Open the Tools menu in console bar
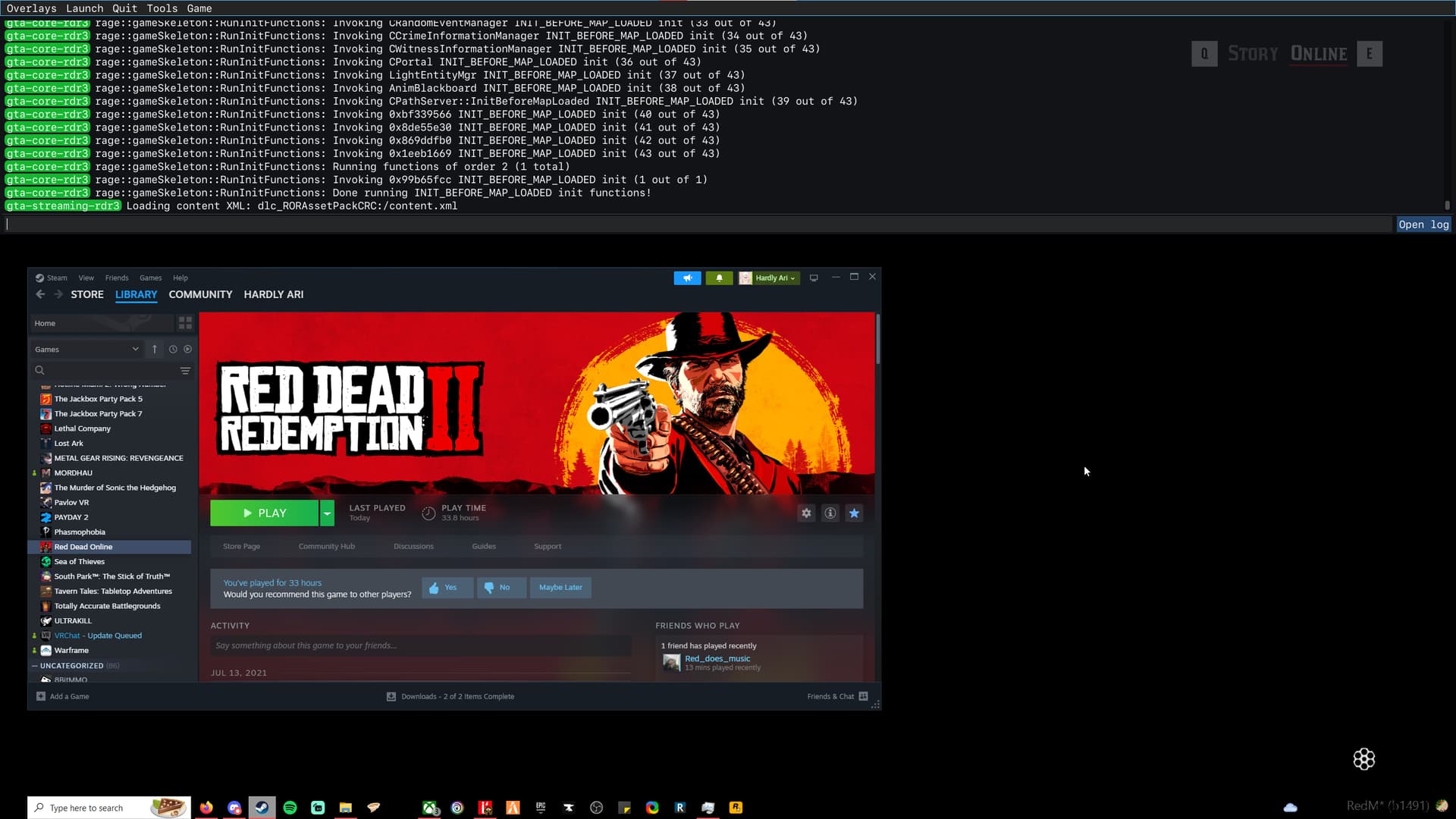The width and height of the screenshot is (1456, 819). click(x=162, y=8)
